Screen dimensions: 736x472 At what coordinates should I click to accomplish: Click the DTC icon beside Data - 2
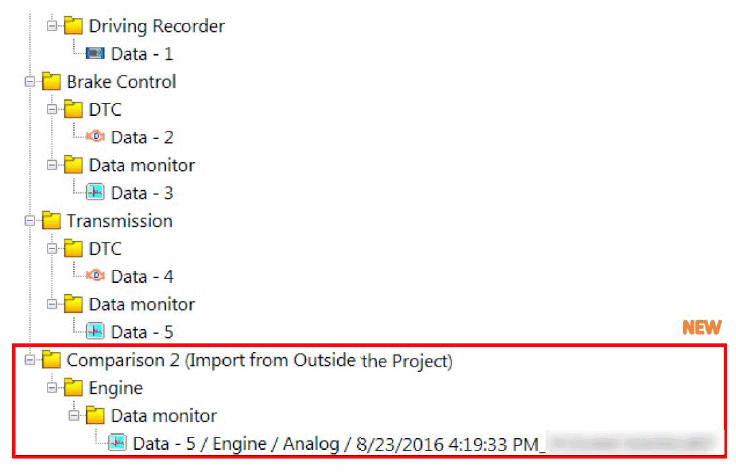point(96,137)
